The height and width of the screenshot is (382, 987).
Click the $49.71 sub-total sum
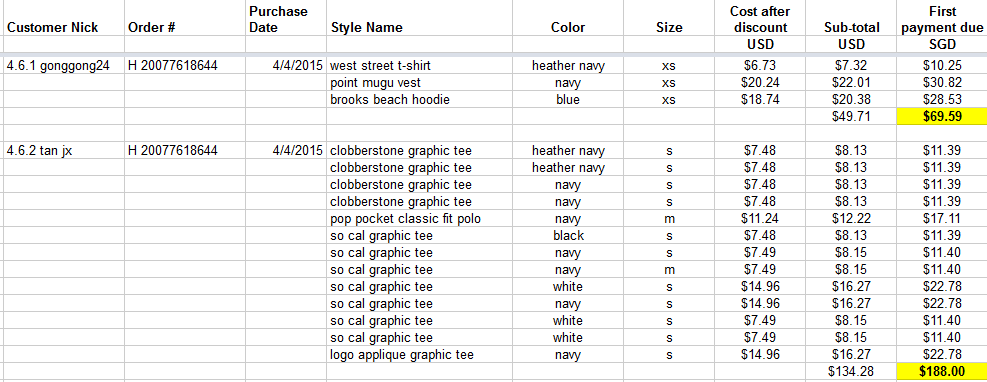850,116
